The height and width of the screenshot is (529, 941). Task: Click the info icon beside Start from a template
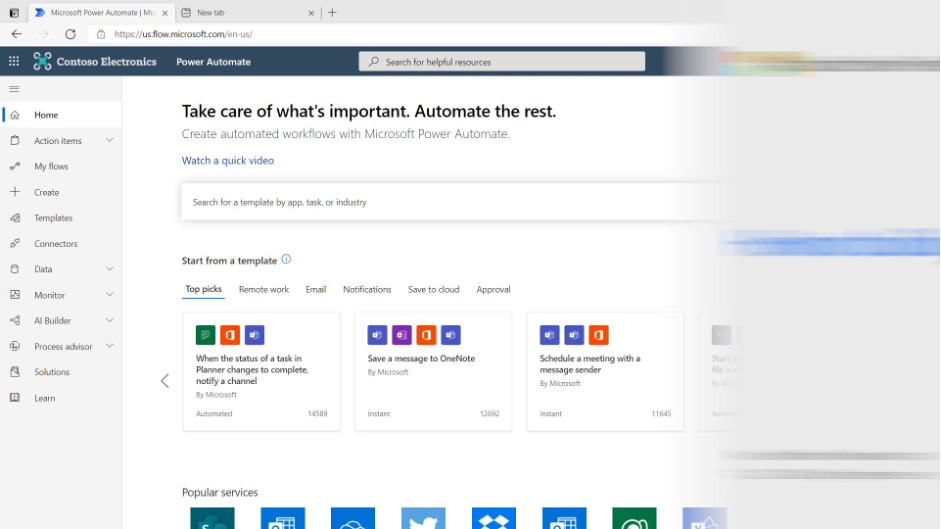coord(286,259)
